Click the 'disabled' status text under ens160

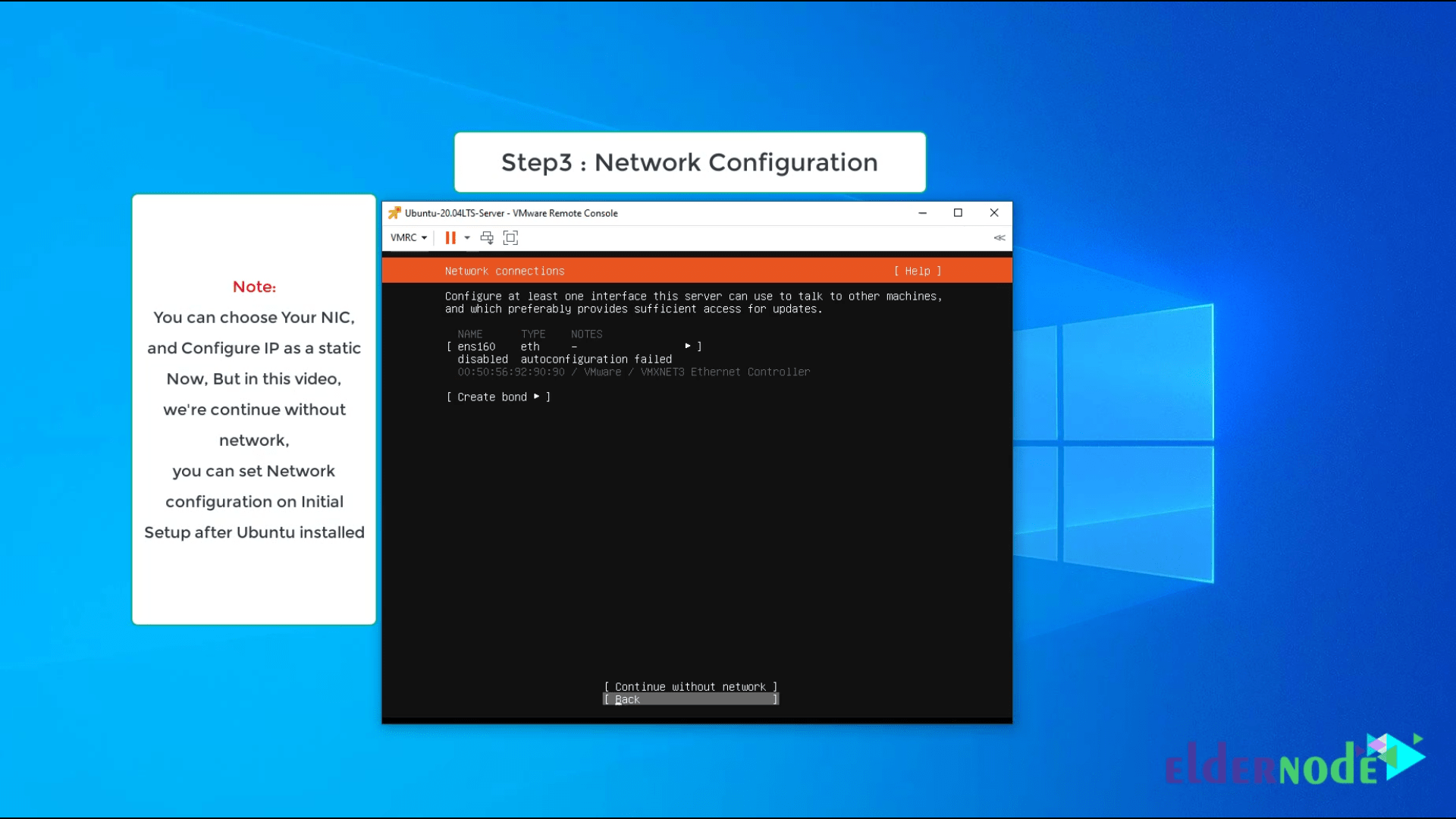(482, 359)
